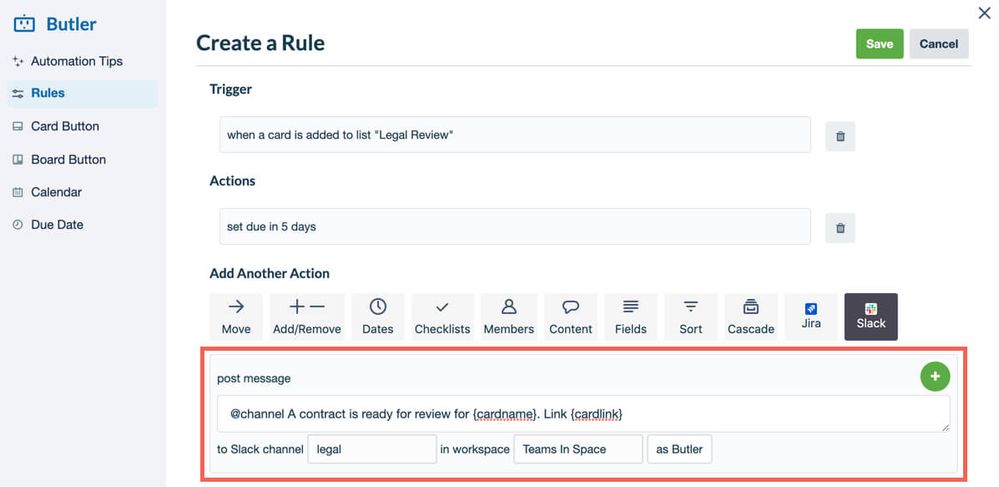Click the Butler robot logo icon
999x487 pixels.
24,24
